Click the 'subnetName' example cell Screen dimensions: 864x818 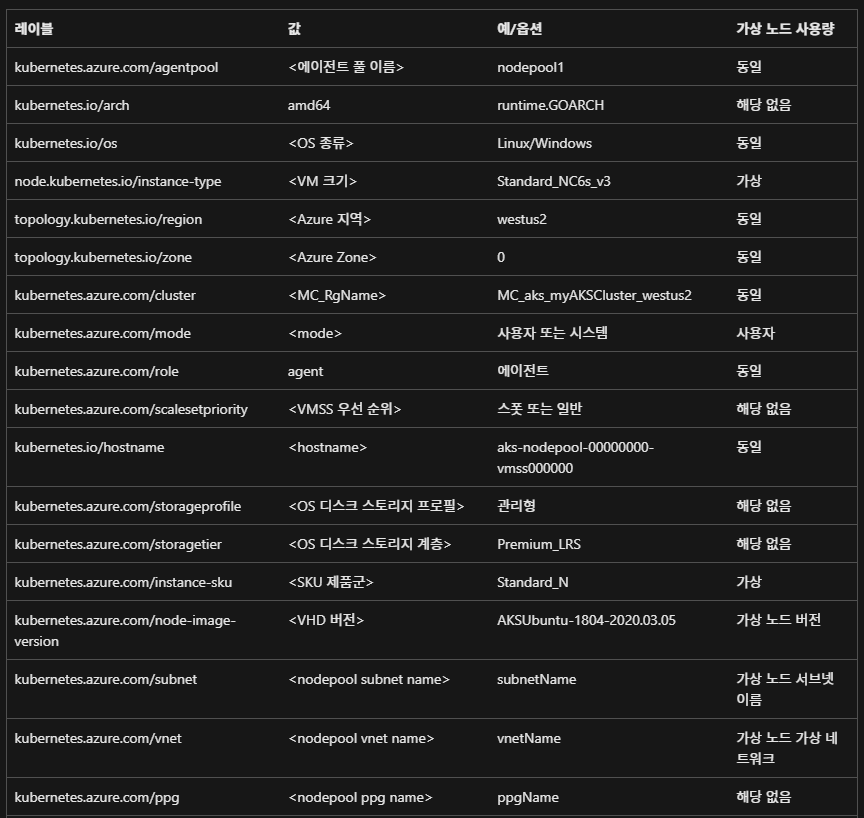[537, 679]
